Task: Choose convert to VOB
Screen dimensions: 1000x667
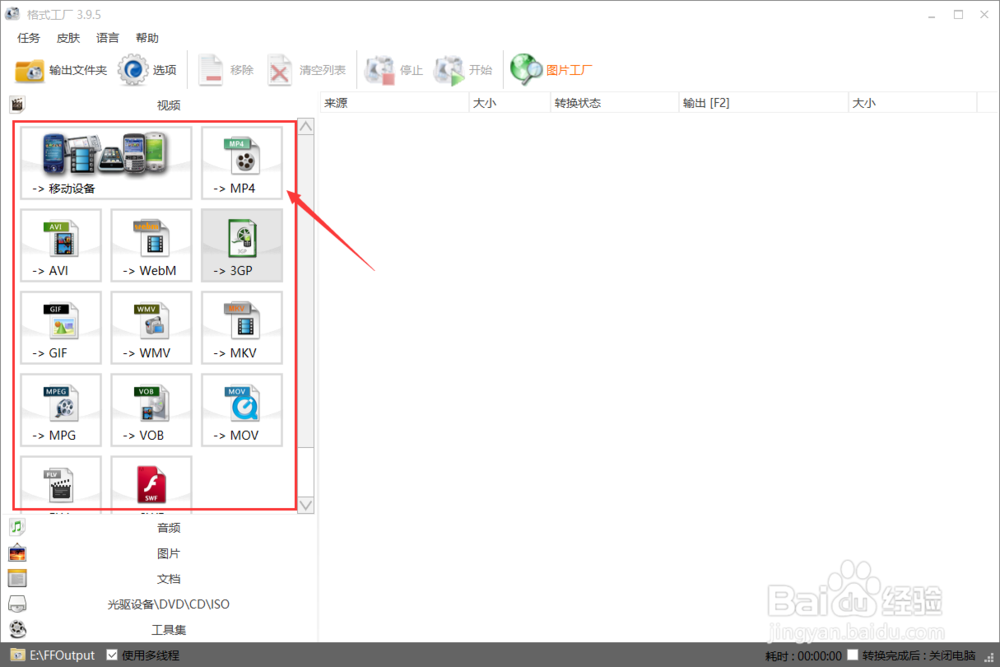Action: pos(151,409)
